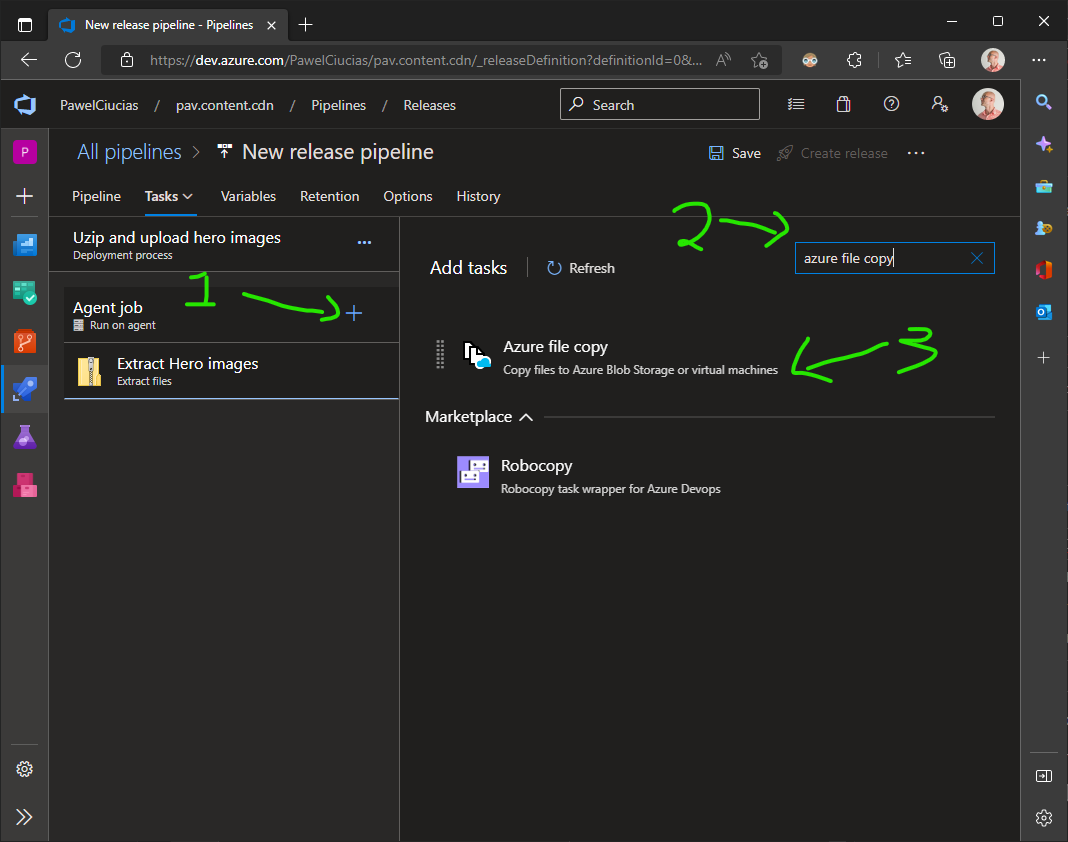Open Releases breadcrumb
Image resolution: width=1068 pixels, height=842 pixels.
pos(429,106)
